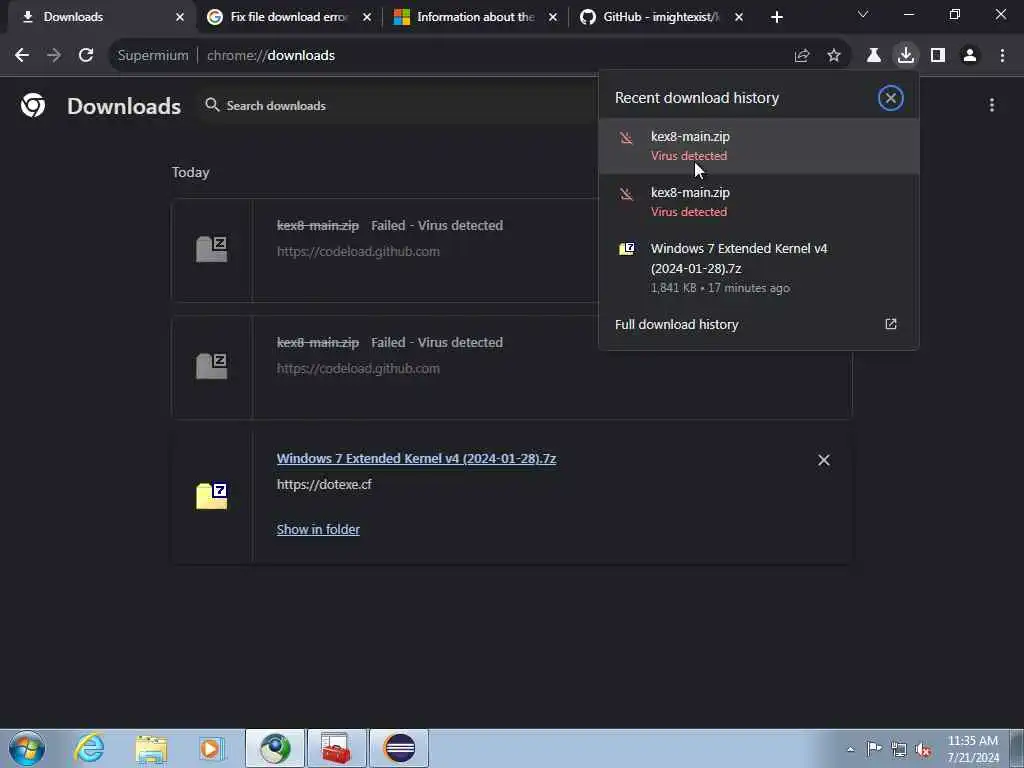
Task: Open the red toolbox taskbar app
Action: pos(336,748)
